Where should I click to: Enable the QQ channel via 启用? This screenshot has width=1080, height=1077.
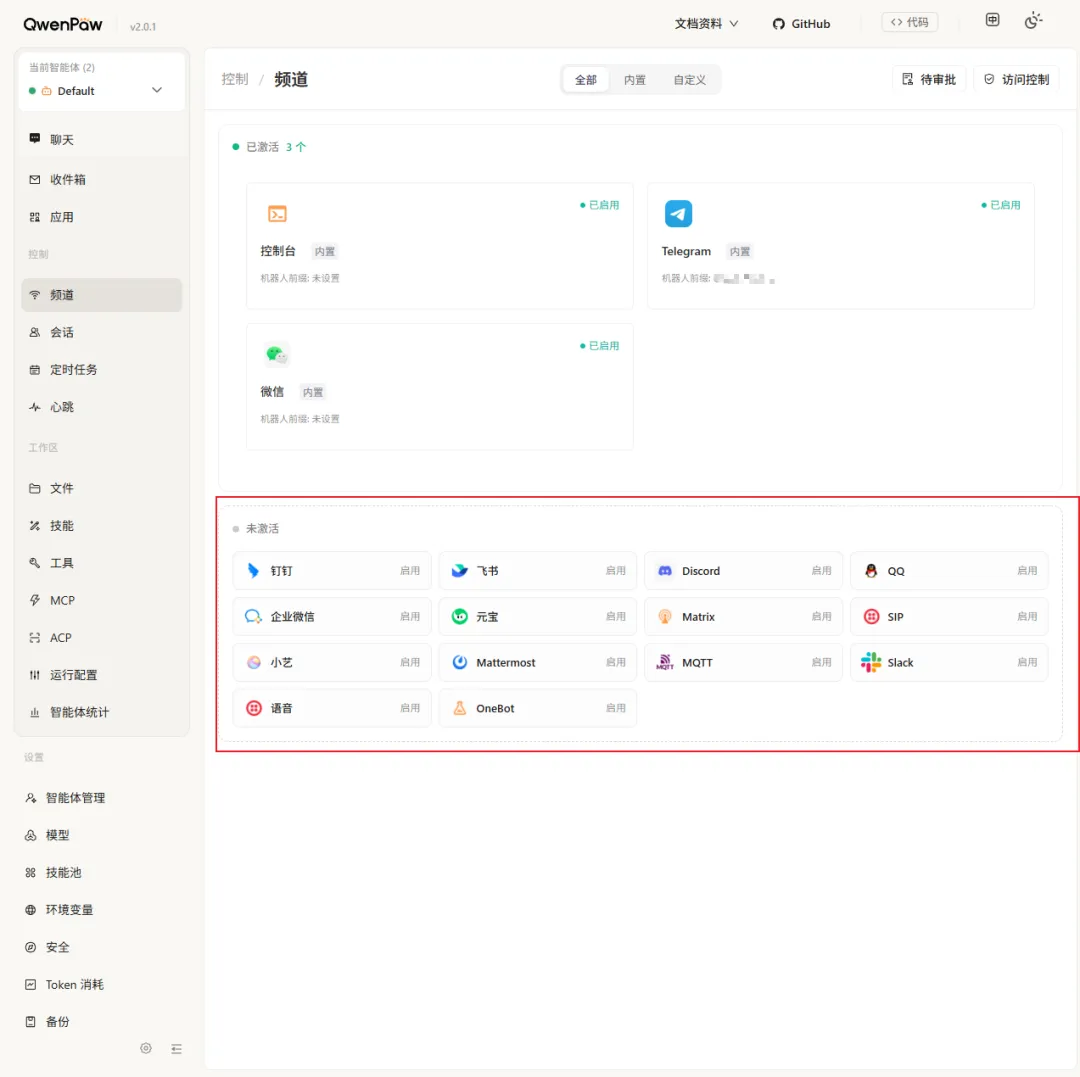tap(1027, 570)
